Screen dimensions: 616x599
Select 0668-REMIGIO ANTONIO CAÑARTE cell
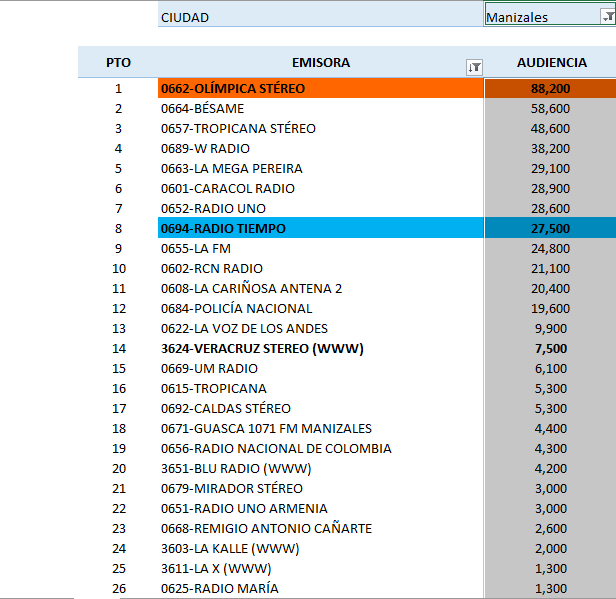tap(321, 529)
